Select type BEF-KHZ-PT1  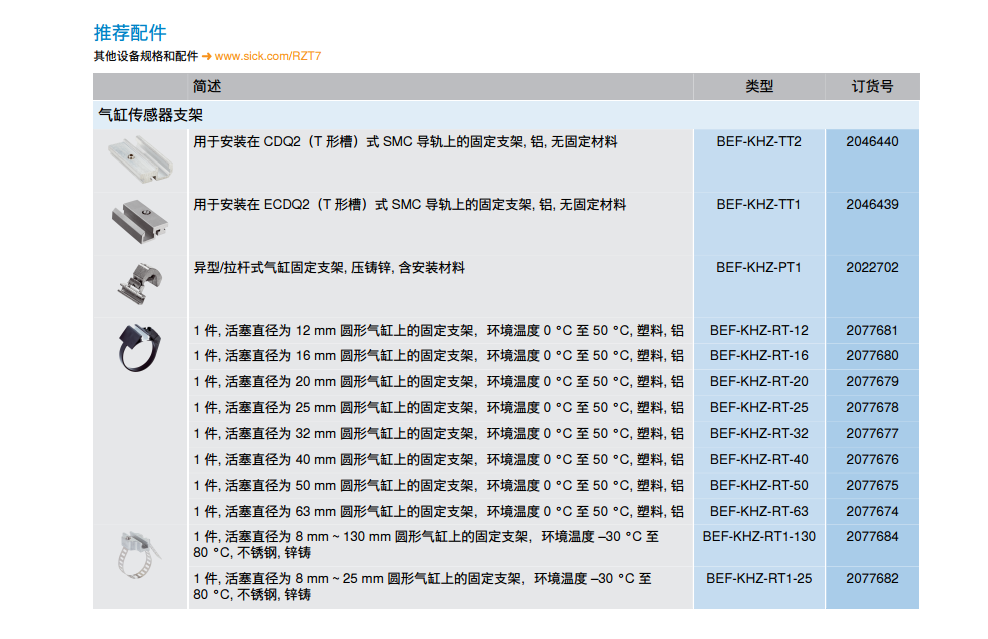coord(759,267)
